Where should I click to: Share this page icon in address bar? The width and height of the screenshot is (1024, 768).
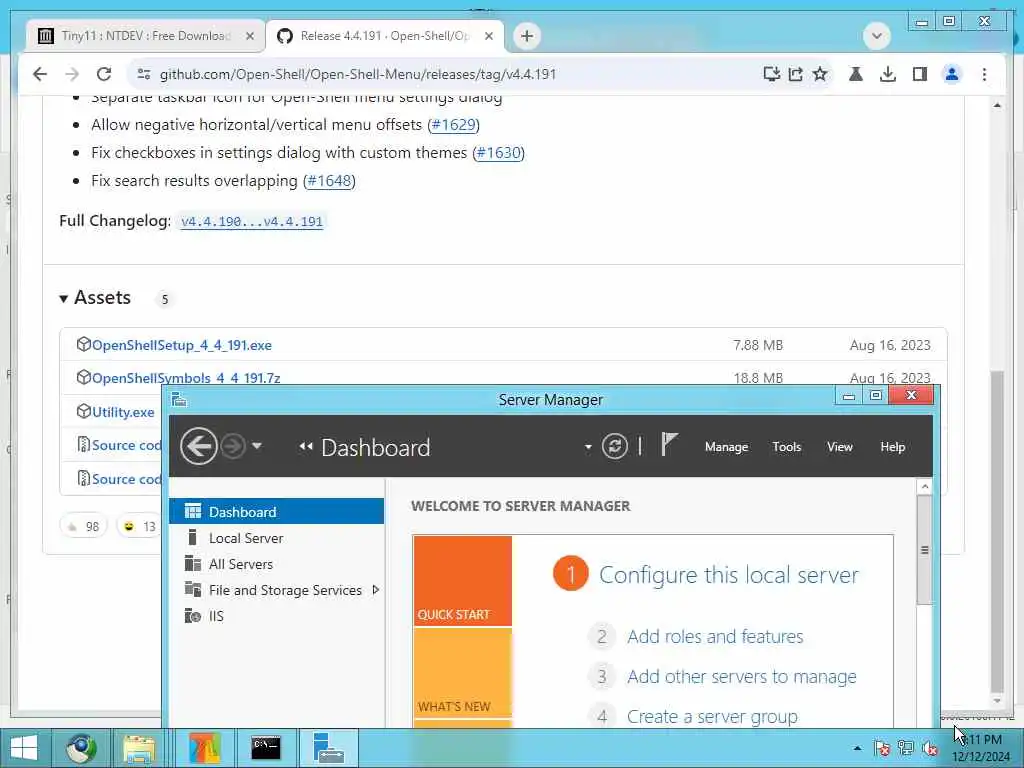click(x=795, y=74)
